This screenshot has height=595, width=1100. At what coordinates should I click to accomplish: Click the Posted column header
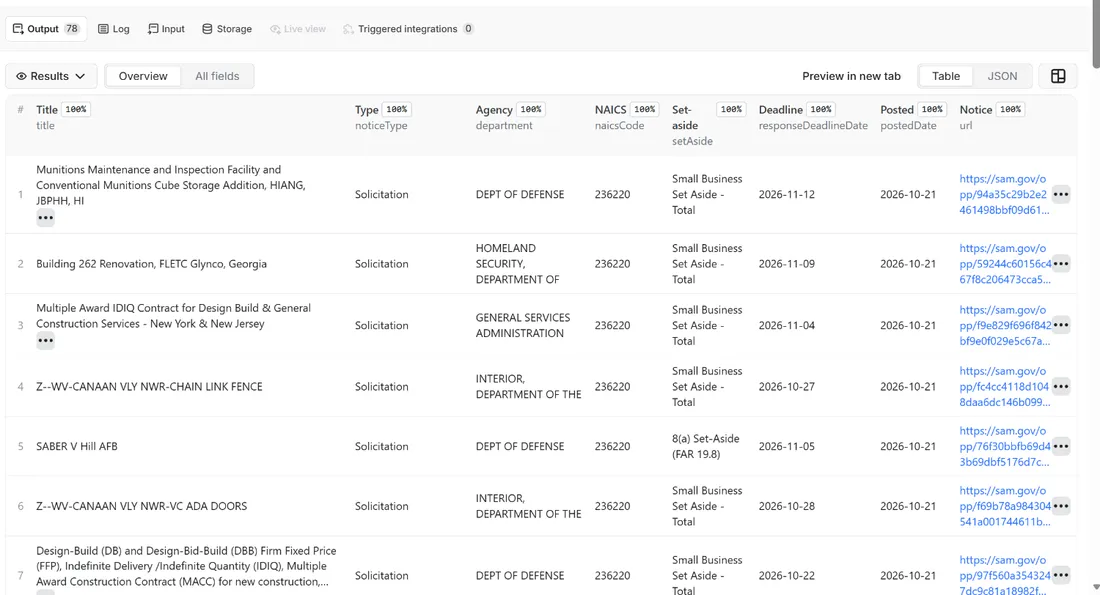click(897, 109)
